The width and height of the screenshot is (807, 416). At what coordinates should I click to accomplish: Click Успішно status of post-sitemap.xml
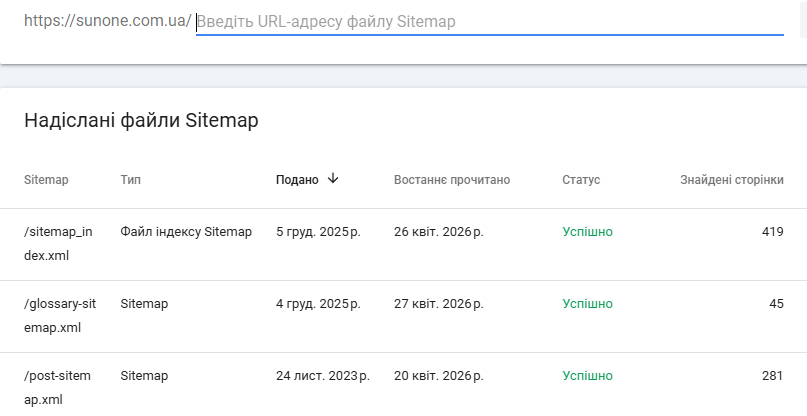587,376
